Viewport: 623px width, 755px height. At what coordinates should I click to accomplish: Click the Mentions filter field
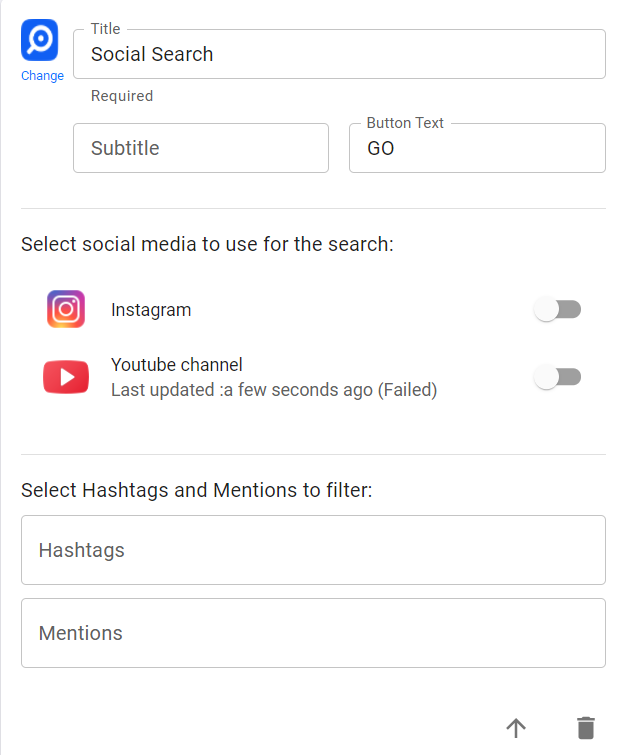click(313, 633)
